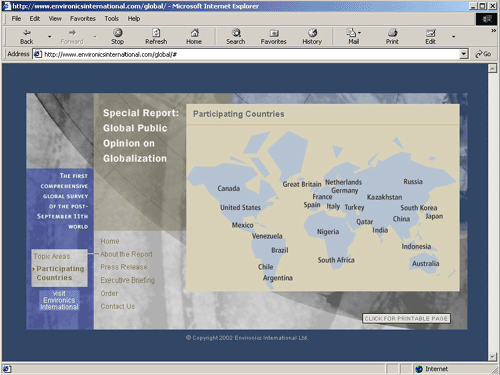Open the Tools menu
This screenshot has height=375, width=500.
tap(112, 19)
